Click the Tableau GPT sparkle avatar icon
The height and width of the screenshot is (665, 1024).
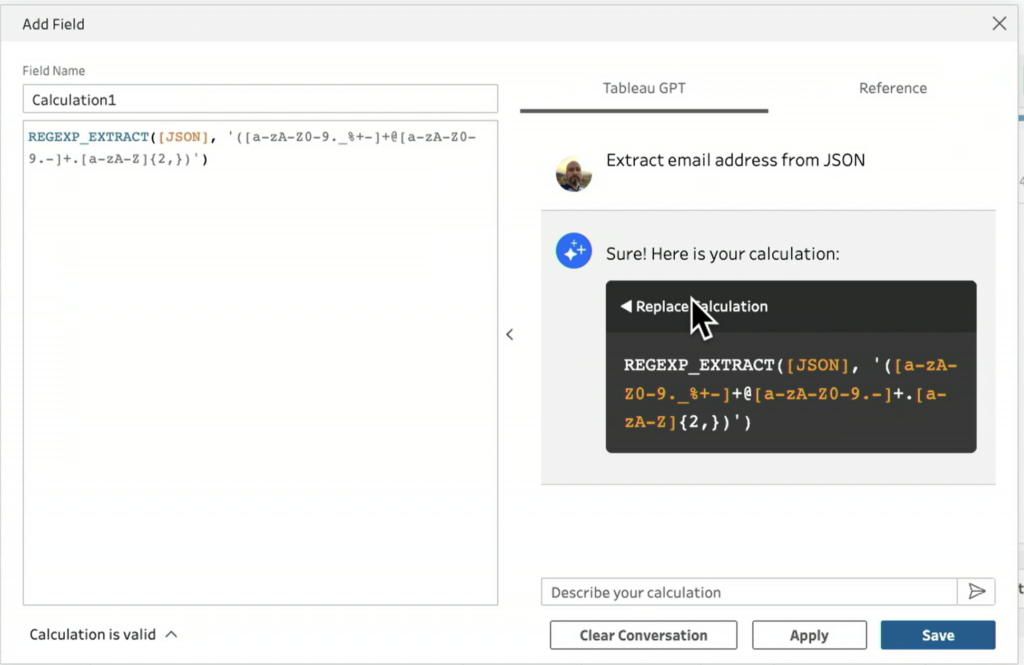pos(574,252)
